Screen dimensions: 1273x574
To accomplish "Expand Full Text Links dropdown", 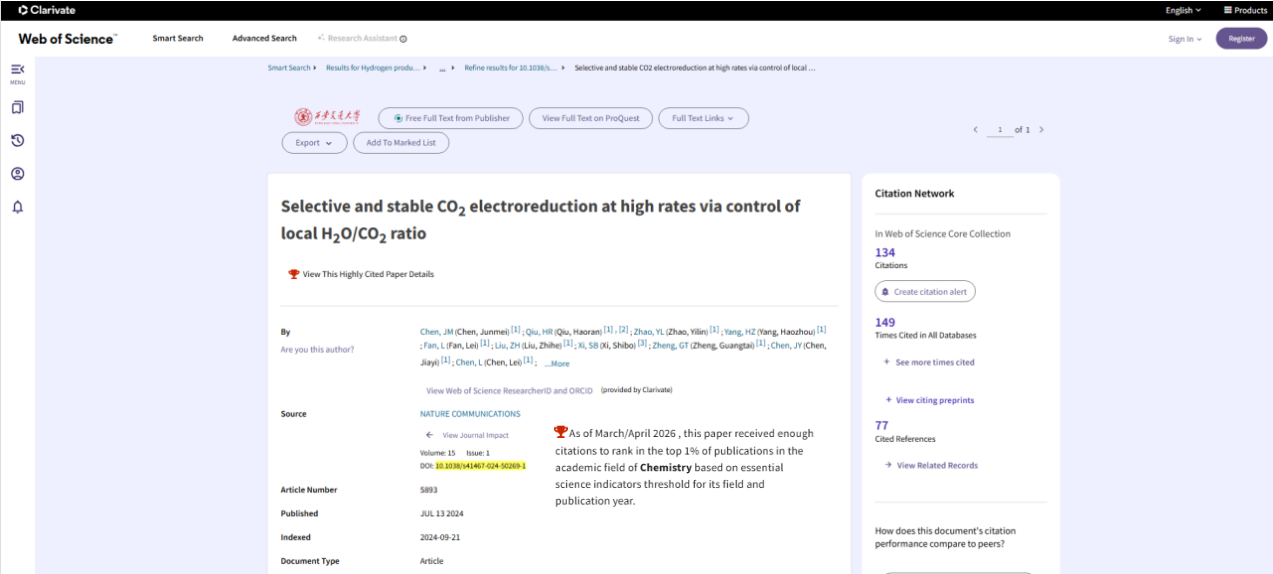I will tap(703, 118).
